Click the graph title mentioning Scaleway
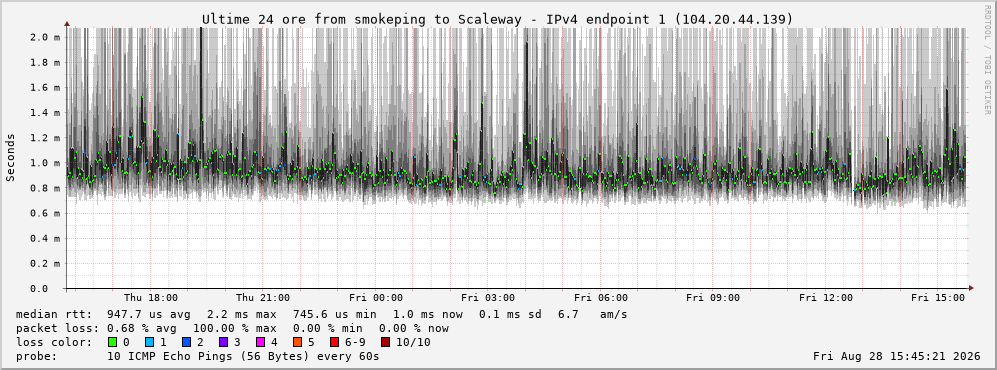 pos(498,20)
